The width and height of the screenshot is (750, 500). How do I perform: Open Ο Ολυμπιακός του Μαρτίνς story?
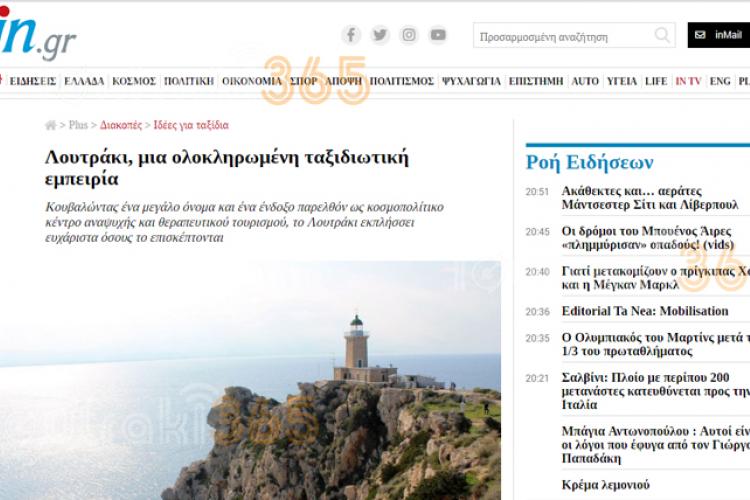(656, 344)
